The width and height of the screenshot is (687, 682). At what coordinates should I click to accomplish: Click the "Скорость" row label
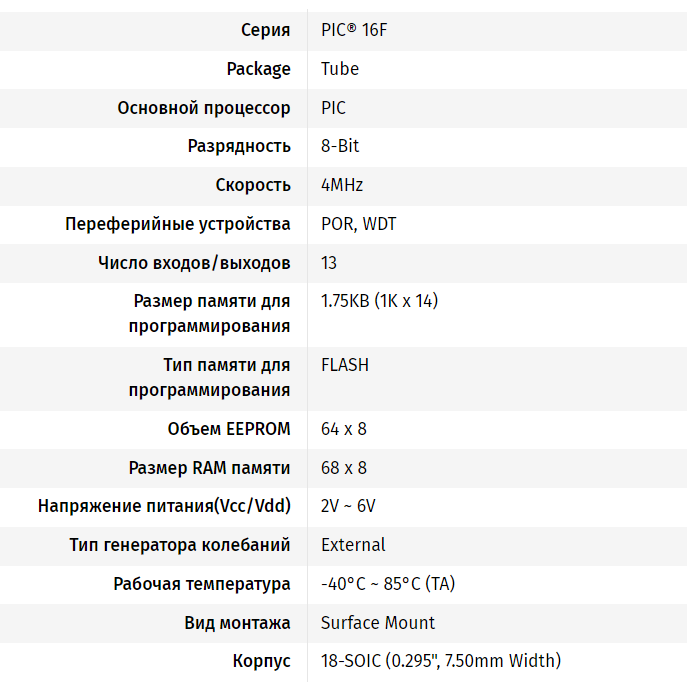click(253, 185)
